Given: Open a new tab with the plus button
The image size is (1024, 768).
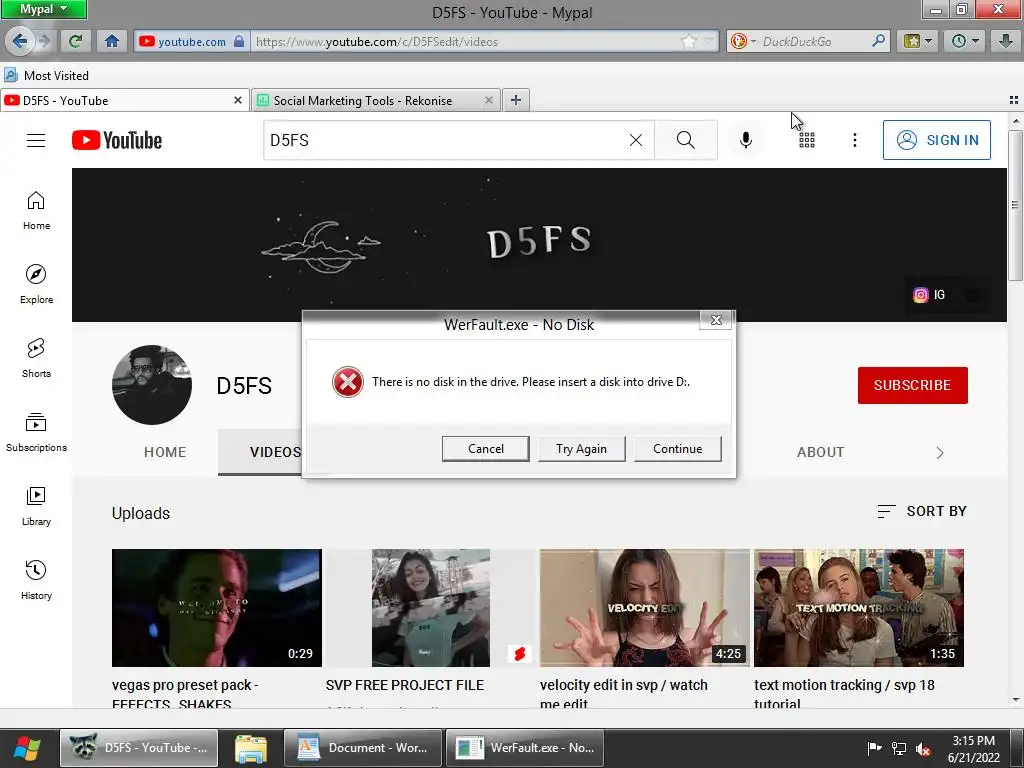Looking at the screenshot, I should pos(516,100).
